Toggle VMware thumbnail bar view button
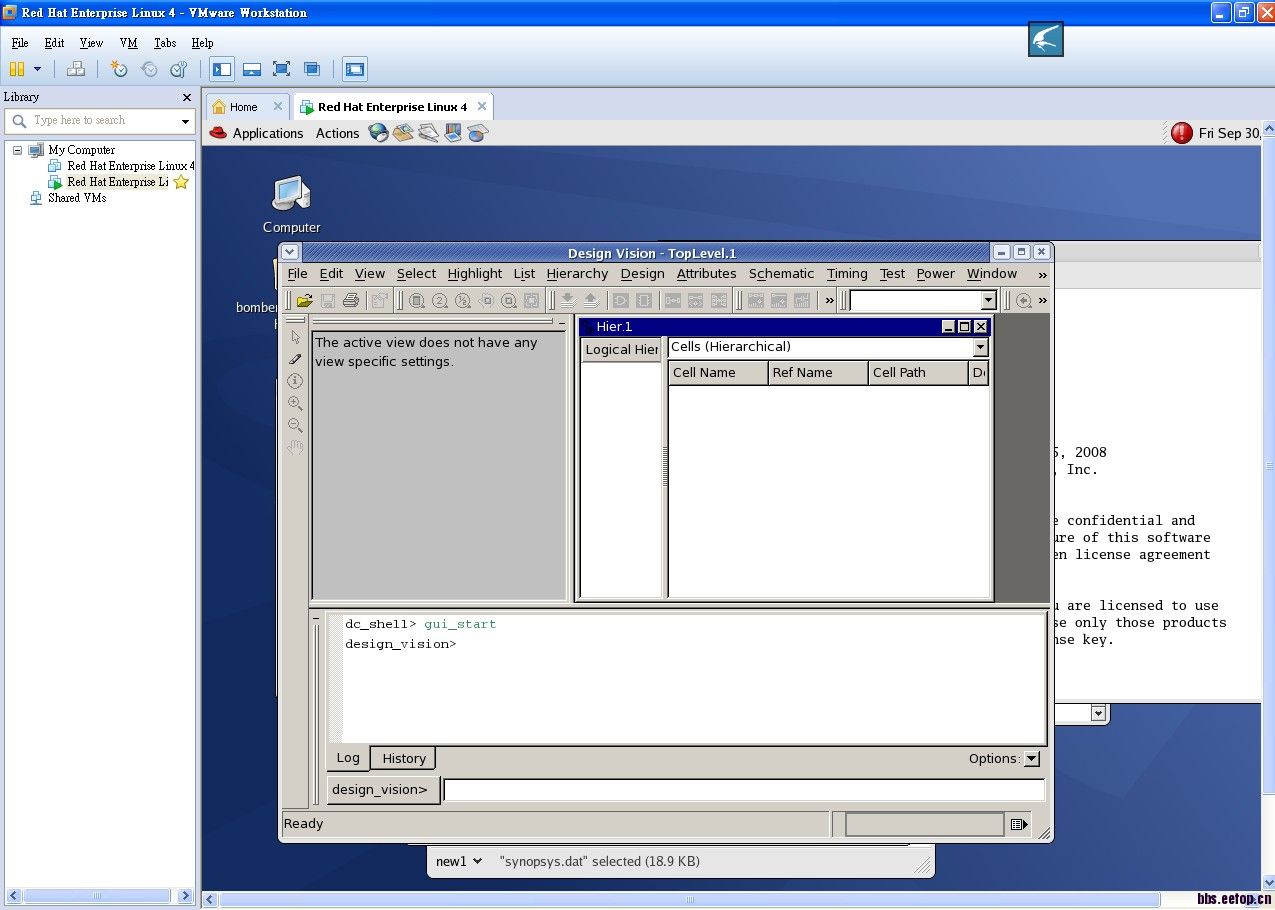This screenshot has width=1275, height=910. coord(252,69)
